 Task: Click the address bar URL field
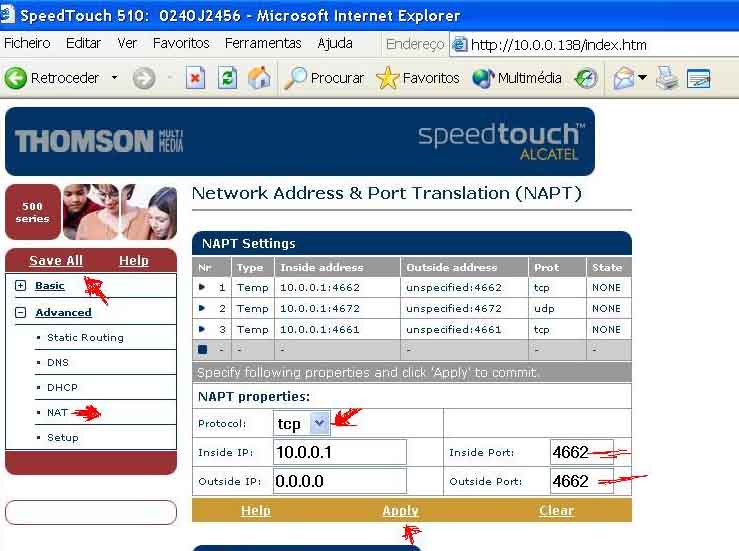click(x=594, y=45)
